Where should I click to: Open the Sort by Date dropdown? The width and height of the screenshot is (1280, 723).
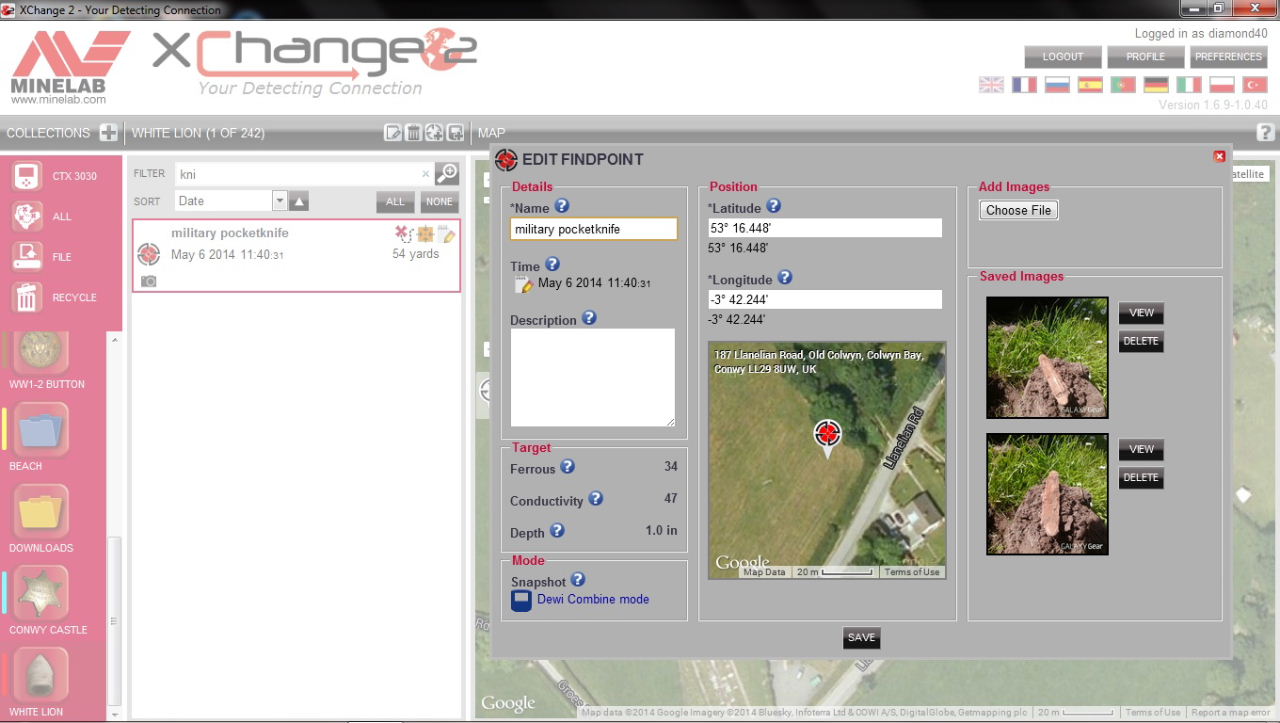click(231, 201)
